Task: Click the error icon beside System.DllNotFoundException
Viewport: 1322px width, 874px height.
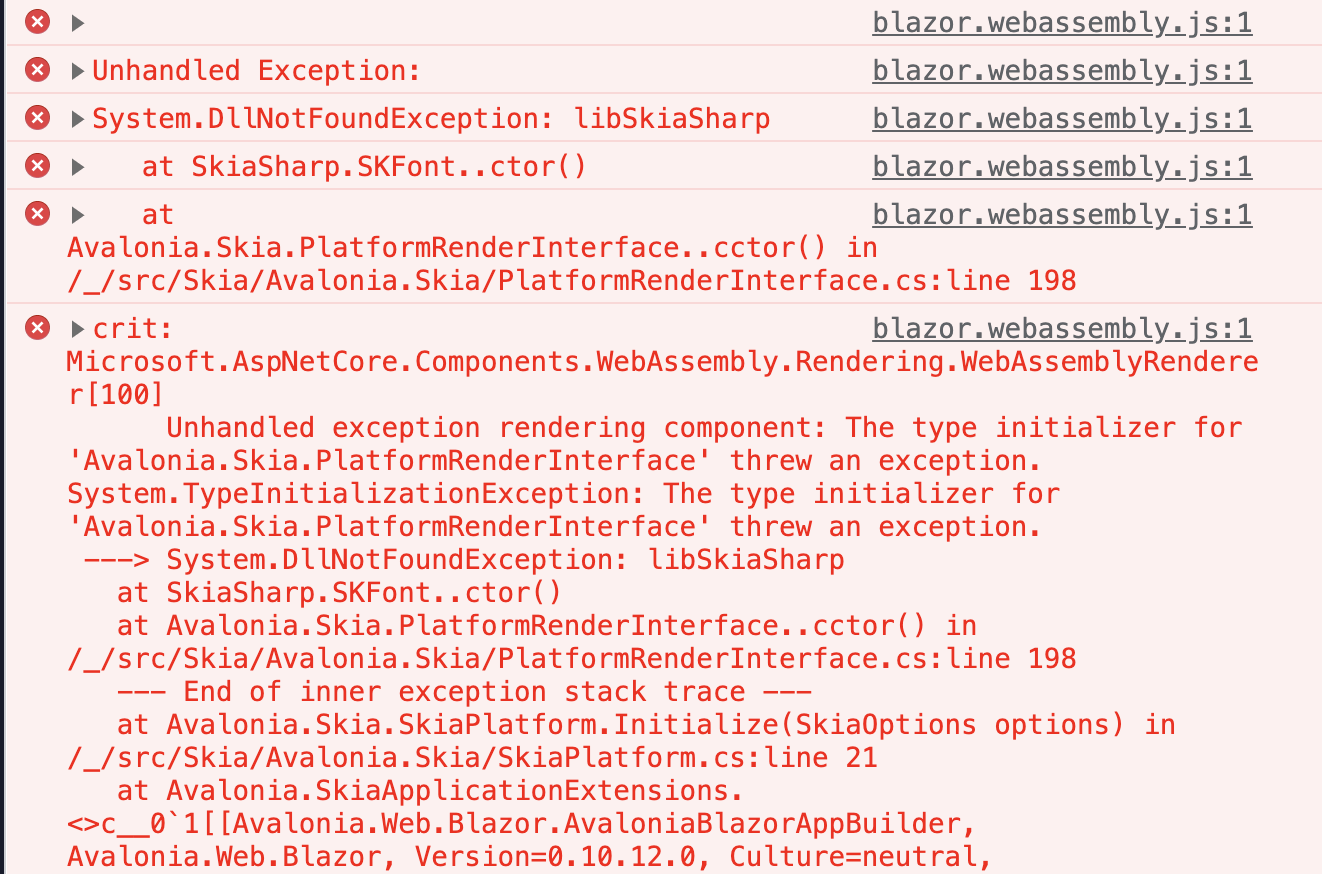Action: point(37,118)
